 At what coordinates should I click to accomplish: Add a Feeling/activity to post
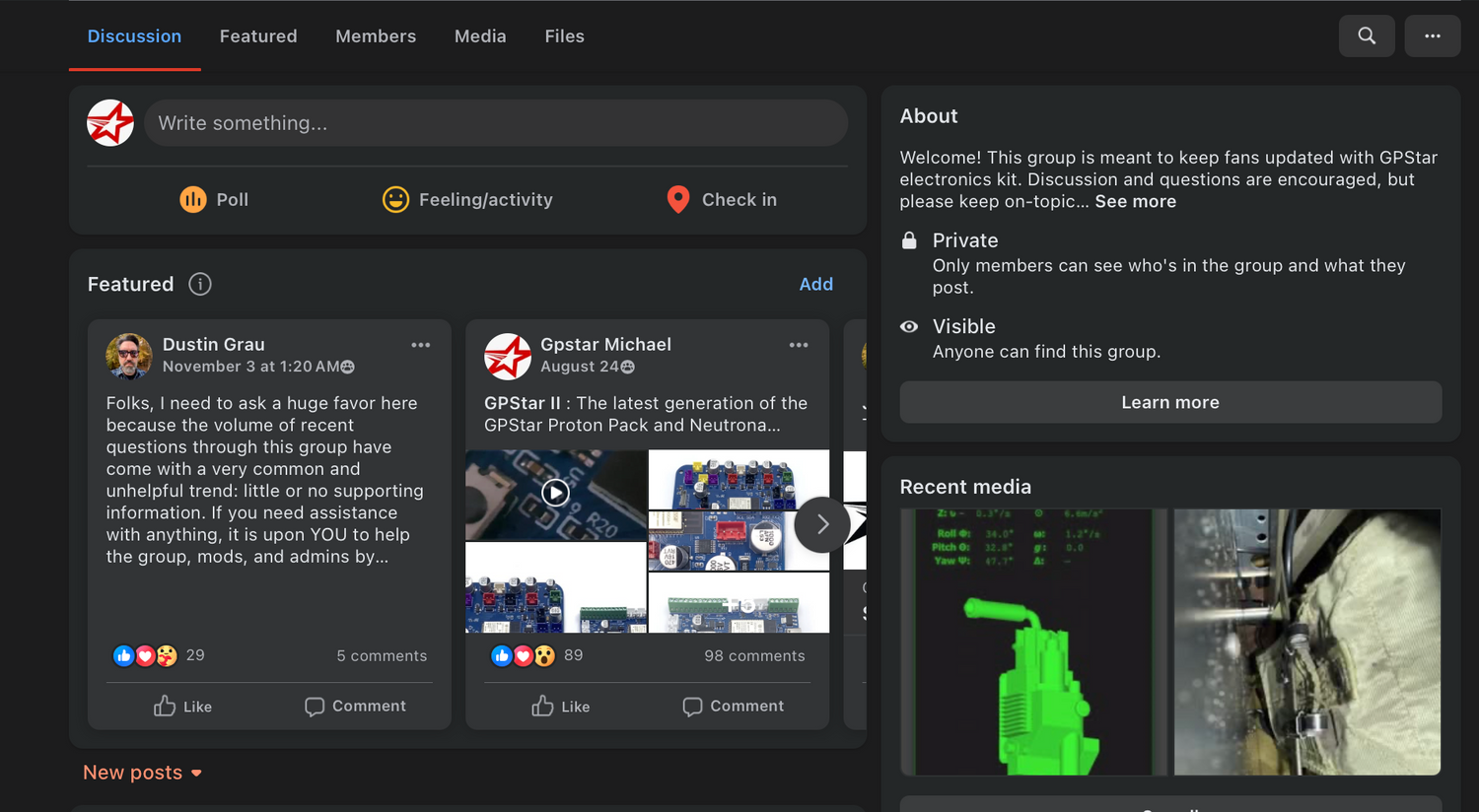coord(467,200)
